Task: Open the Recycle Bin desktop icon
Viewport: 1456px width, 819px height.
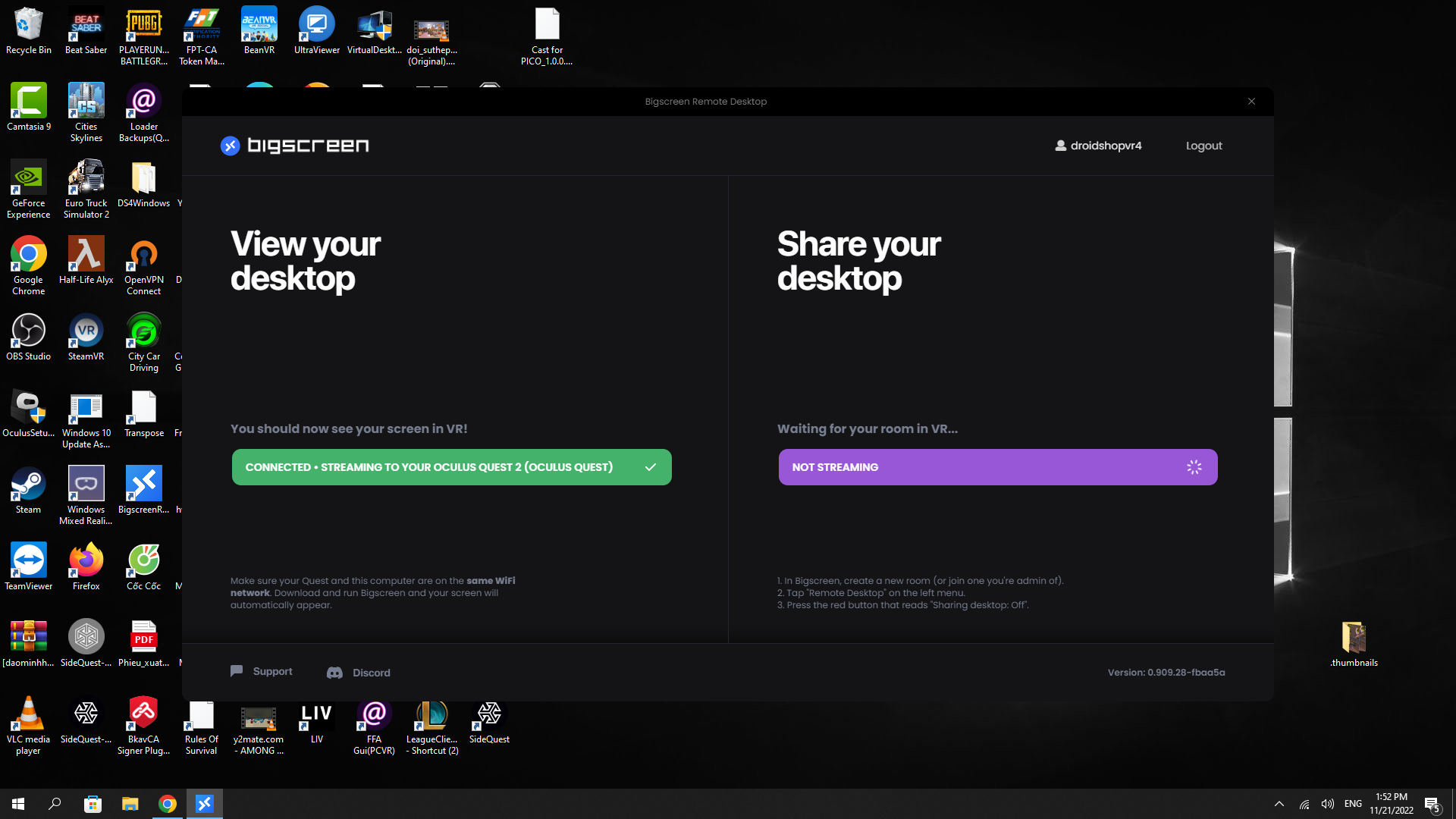Action: (x=29, y=32)
